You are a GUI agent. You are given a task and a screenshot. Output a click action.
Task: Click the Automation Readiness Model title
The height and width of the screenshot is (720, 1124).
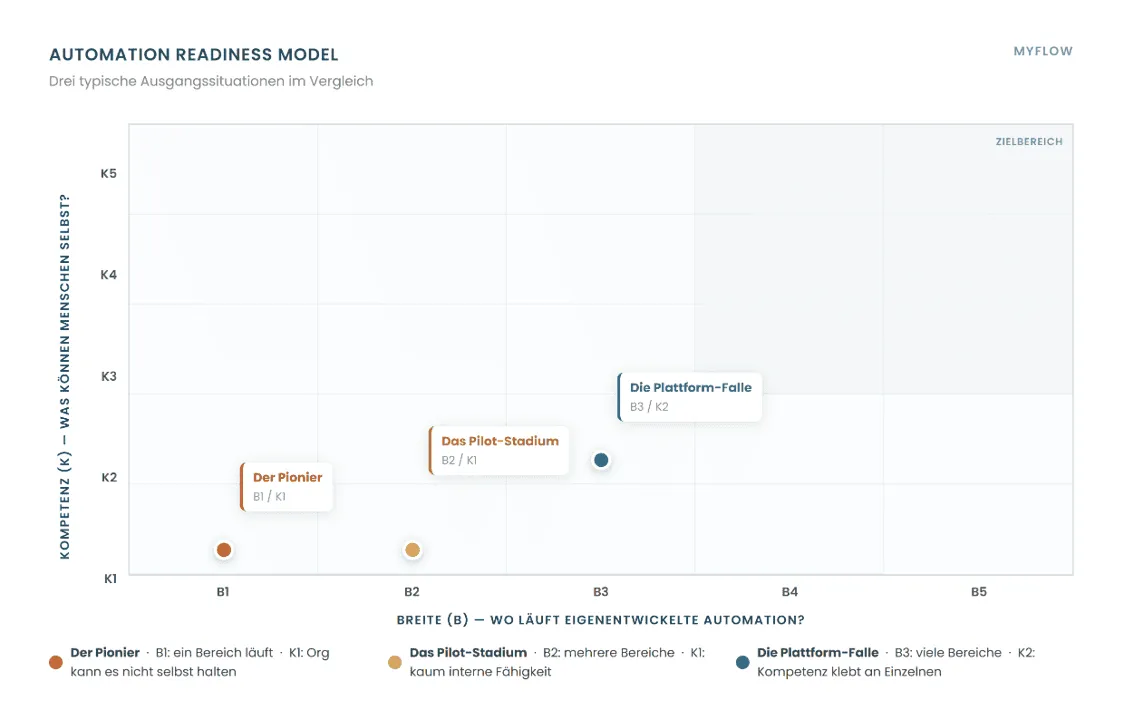[x=194, y=55]
